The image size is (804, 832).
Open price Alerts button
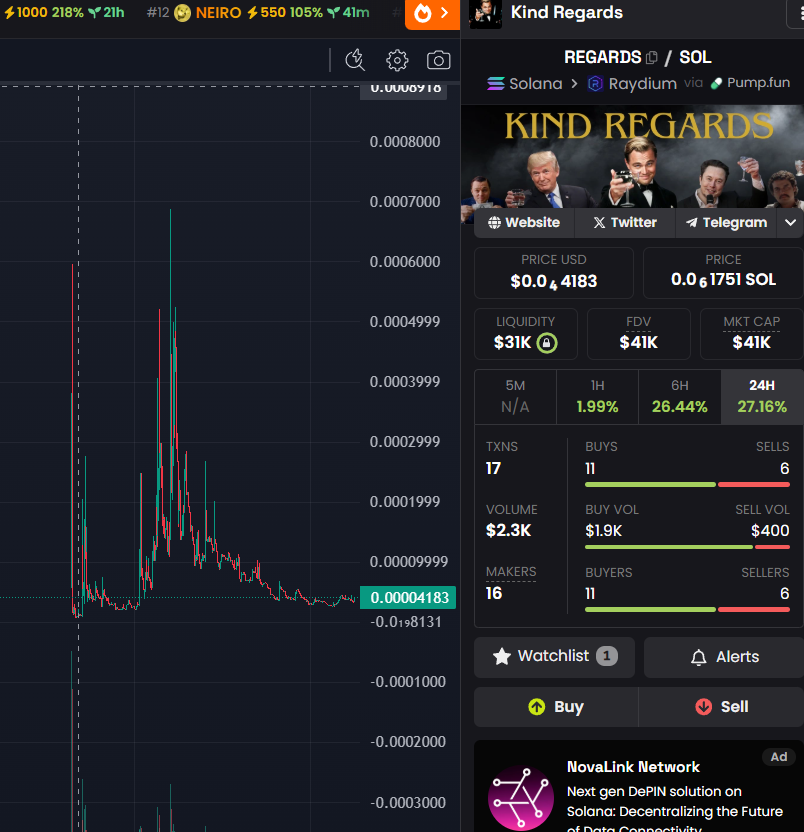[724, 657]
